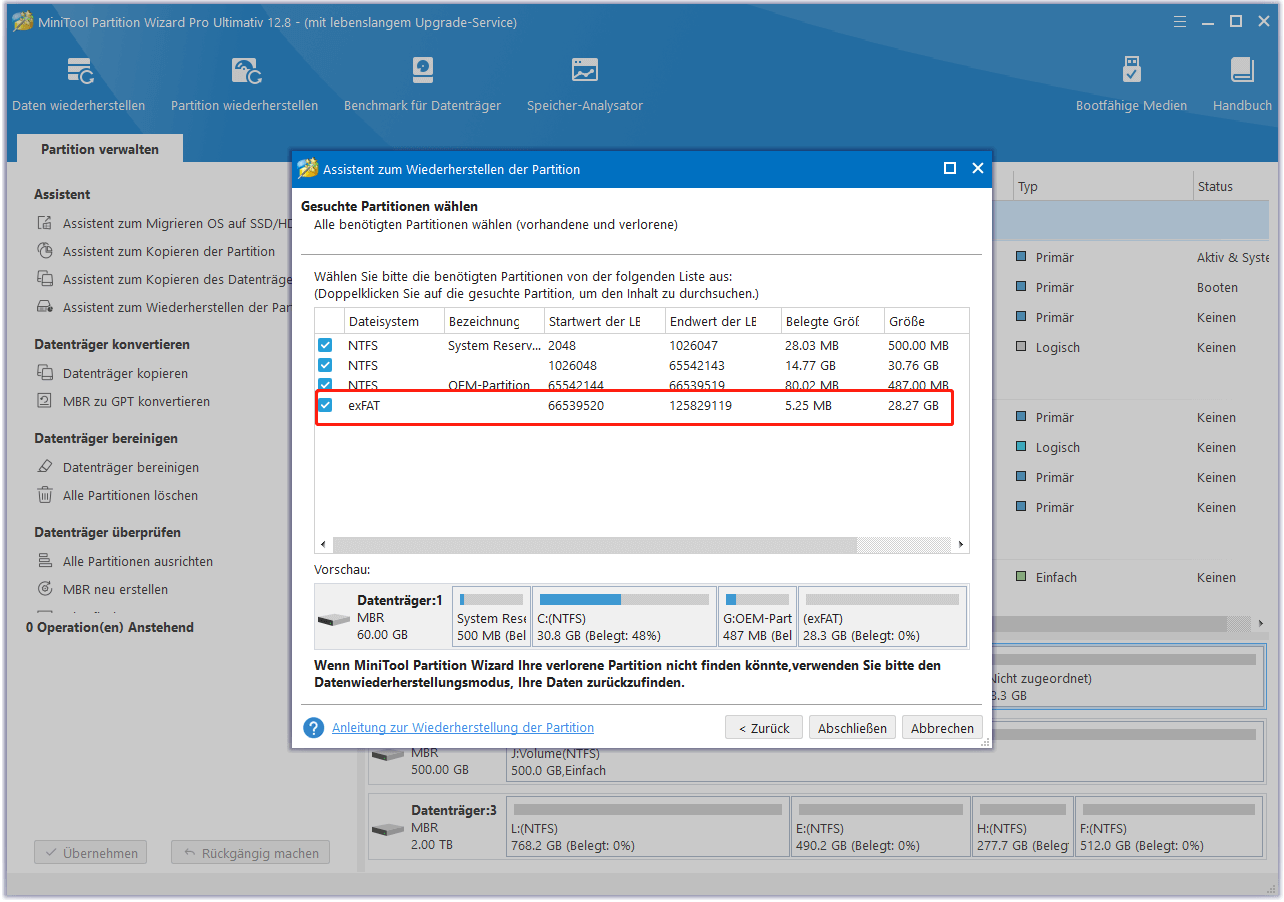The height and width of the screenshot is (902, 1284).
Task: Click right arrow of partition list scrollbar
Action: tap(960, 545)
